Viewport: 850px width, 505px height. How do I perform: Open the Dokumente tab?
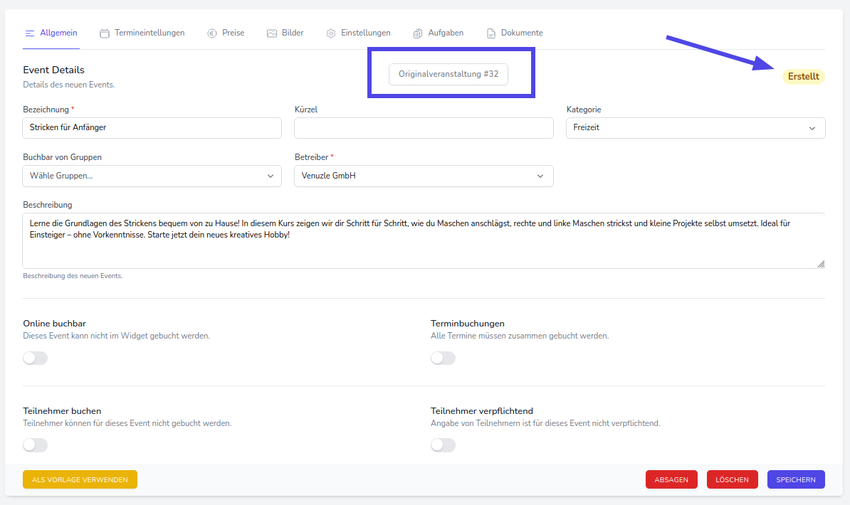[x=521, y=33]
